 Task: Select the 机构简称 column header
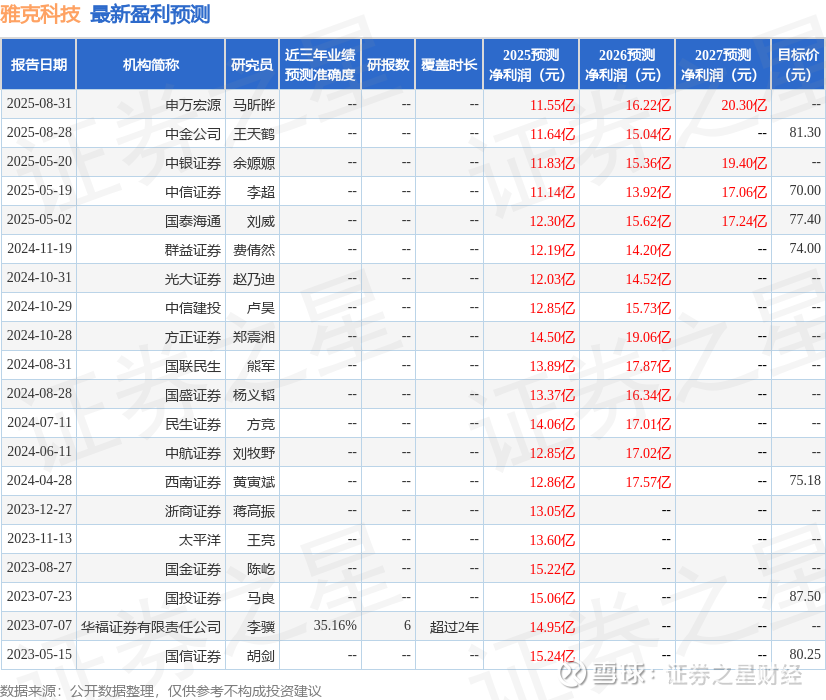point(151,64)
